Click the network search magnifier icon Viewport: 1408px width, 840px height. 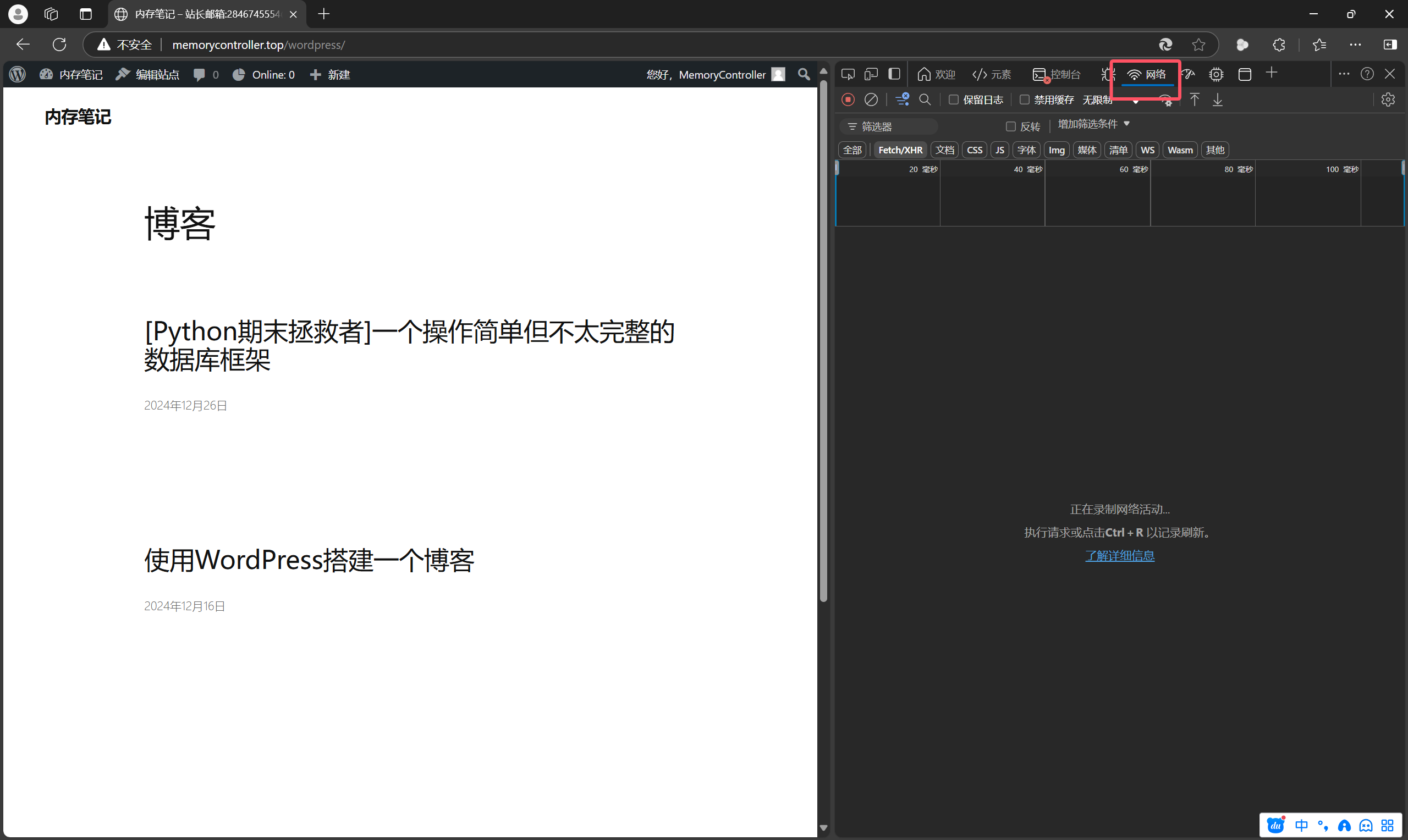[x=925, y=100]
